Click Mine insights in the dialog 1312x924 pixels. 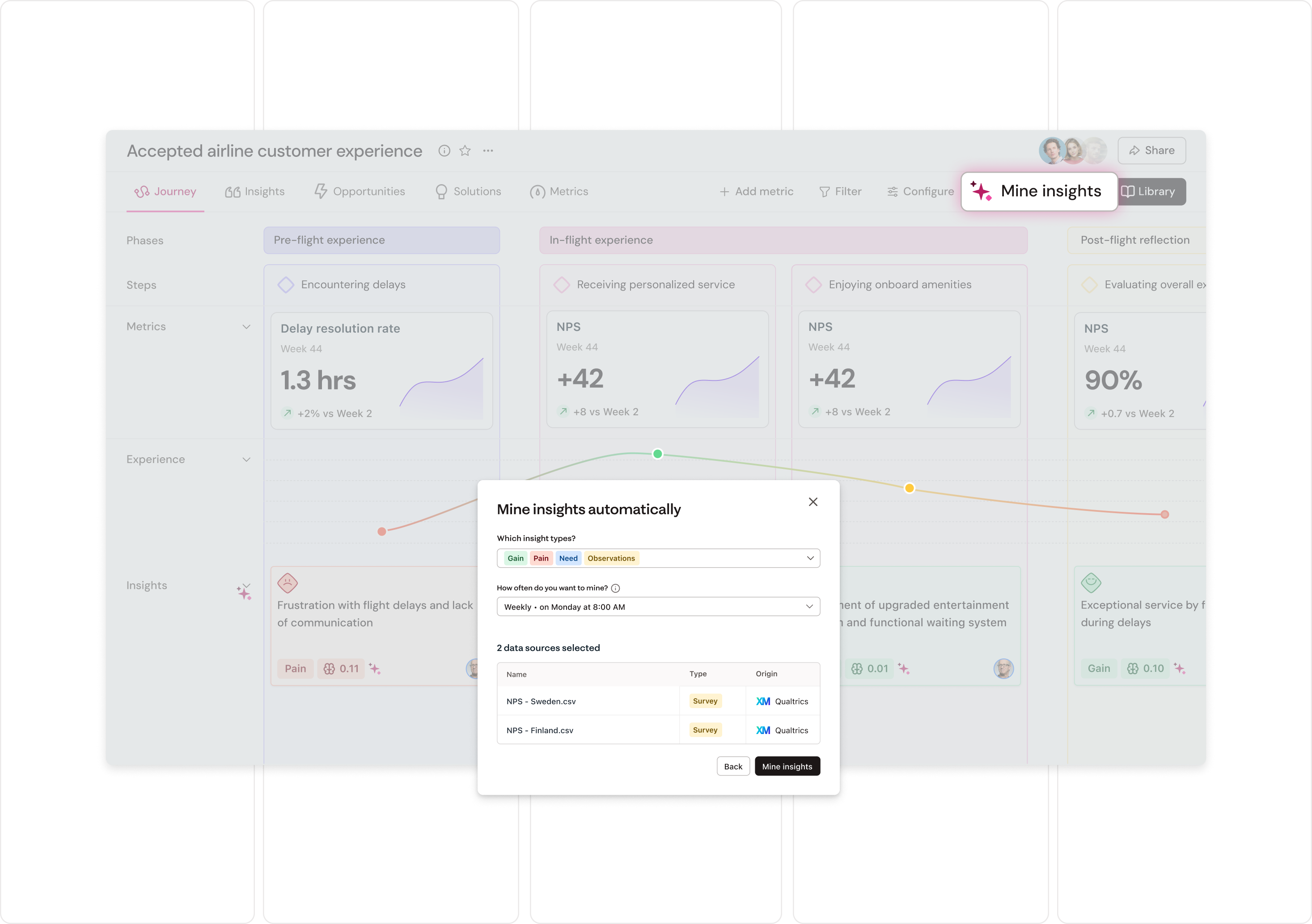coord(787,766)
